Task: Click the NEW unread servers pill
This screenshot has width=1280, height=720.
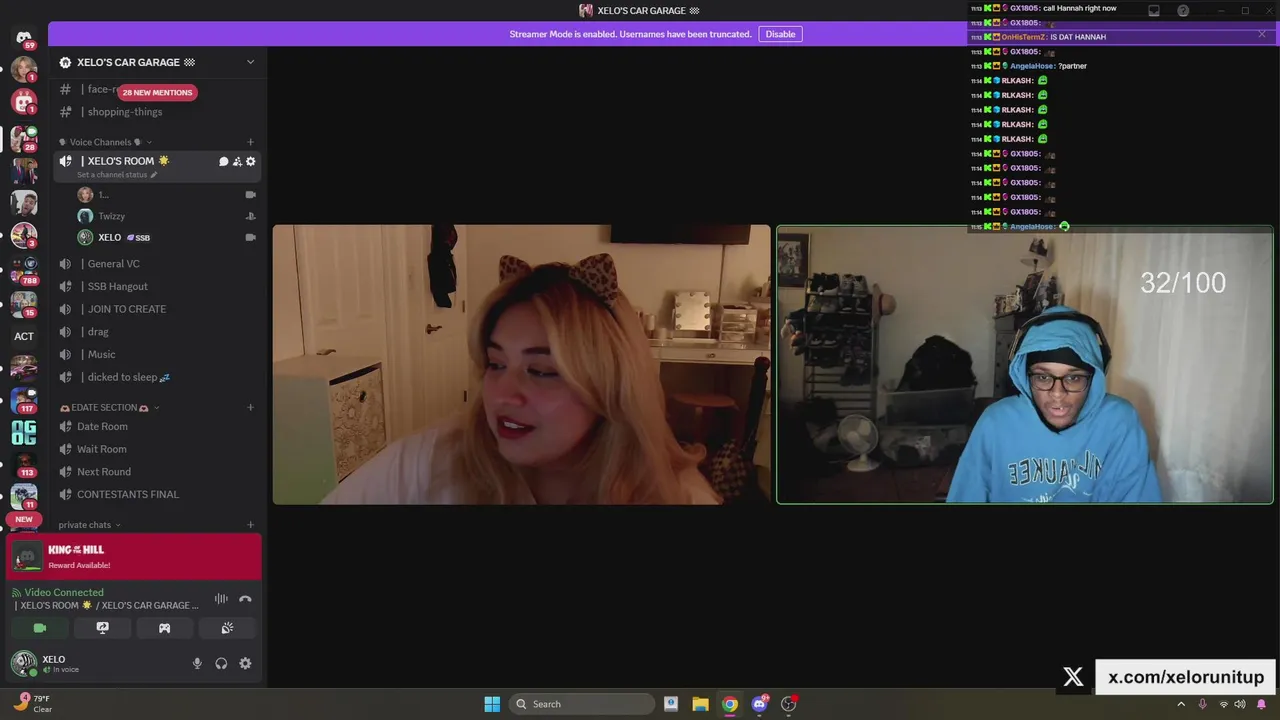Action: point(24,519)
